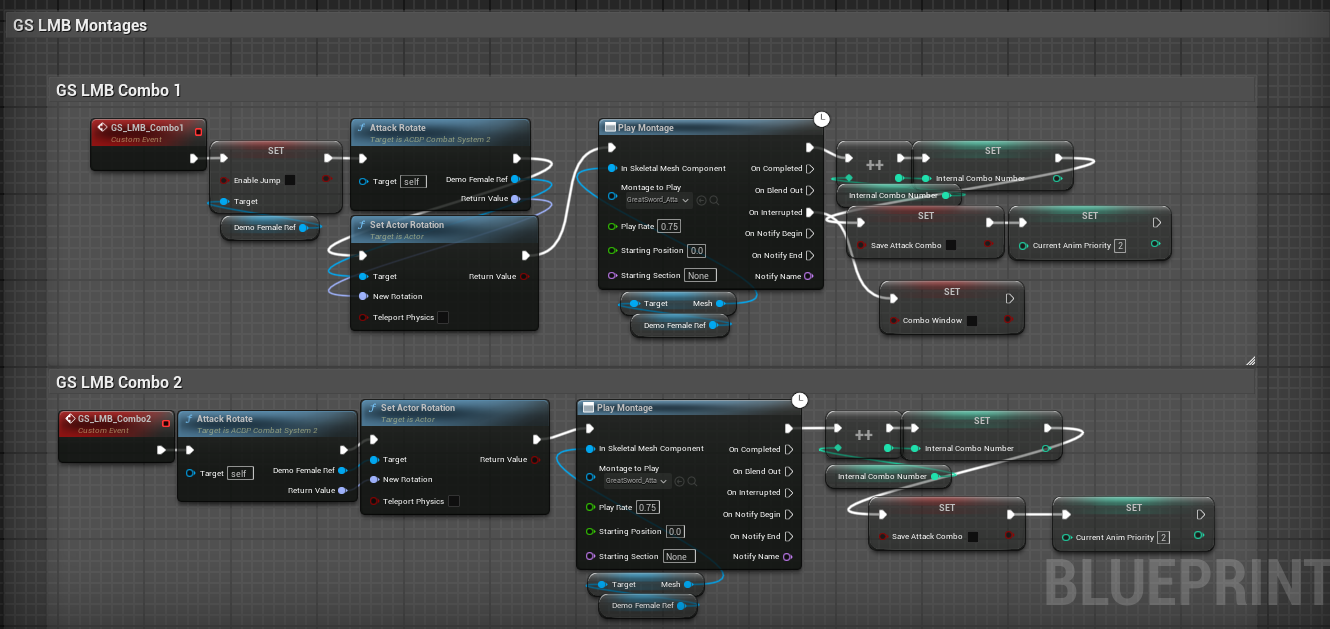
Task: Toggle Teleport Physics checkbox in Combo 1
Action: [x=443, y=318]
